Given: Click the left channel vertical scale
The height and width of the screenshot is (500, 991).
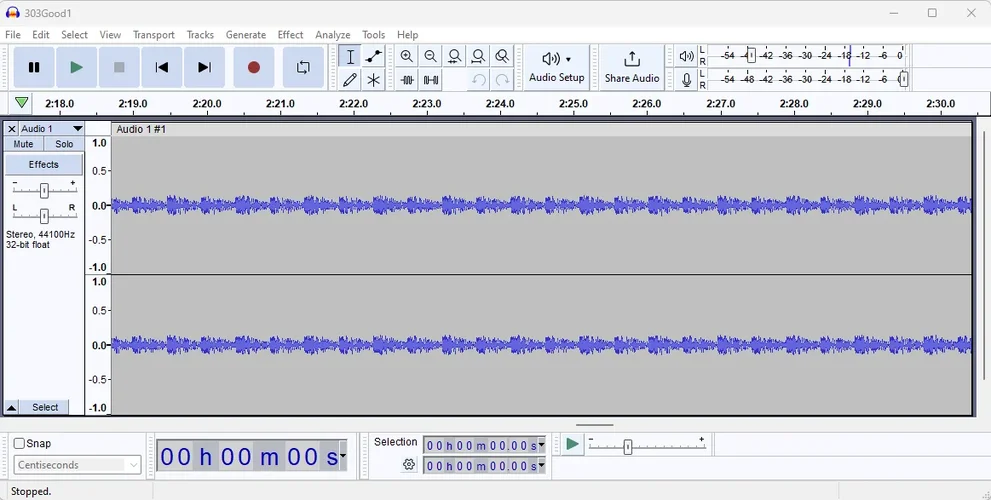Looking at the screenshot, I should (x=98, y=205).
